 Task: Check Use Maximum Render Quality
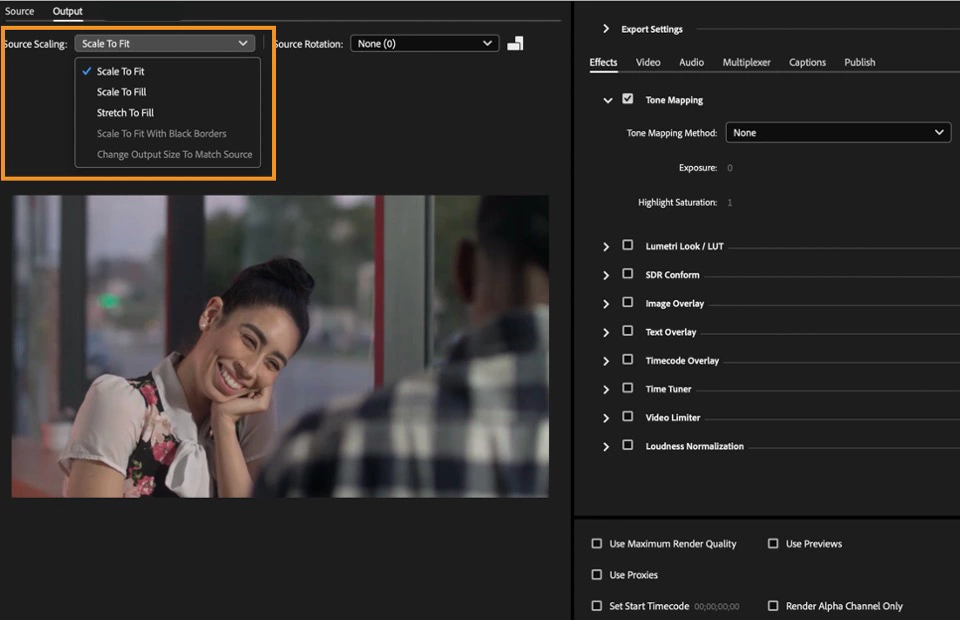(597, 544)
